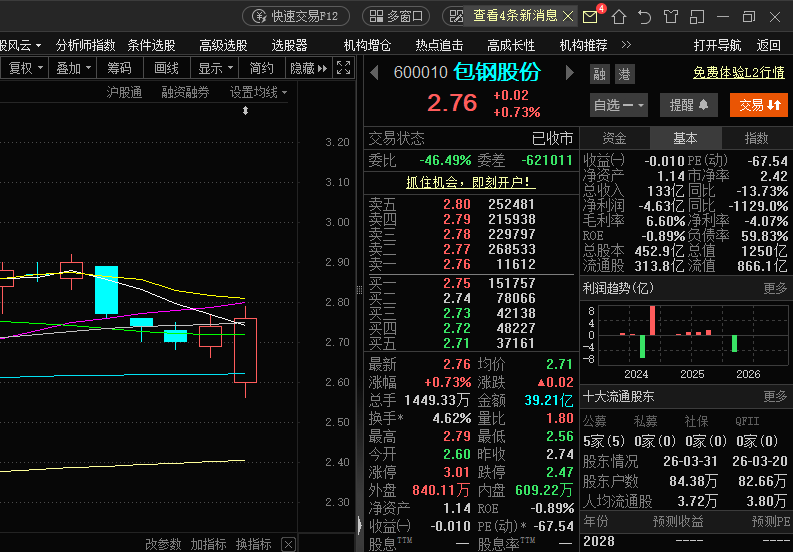Click 更多 next to 十大流通股东
The image size is (793, 552).
(775, 396)
